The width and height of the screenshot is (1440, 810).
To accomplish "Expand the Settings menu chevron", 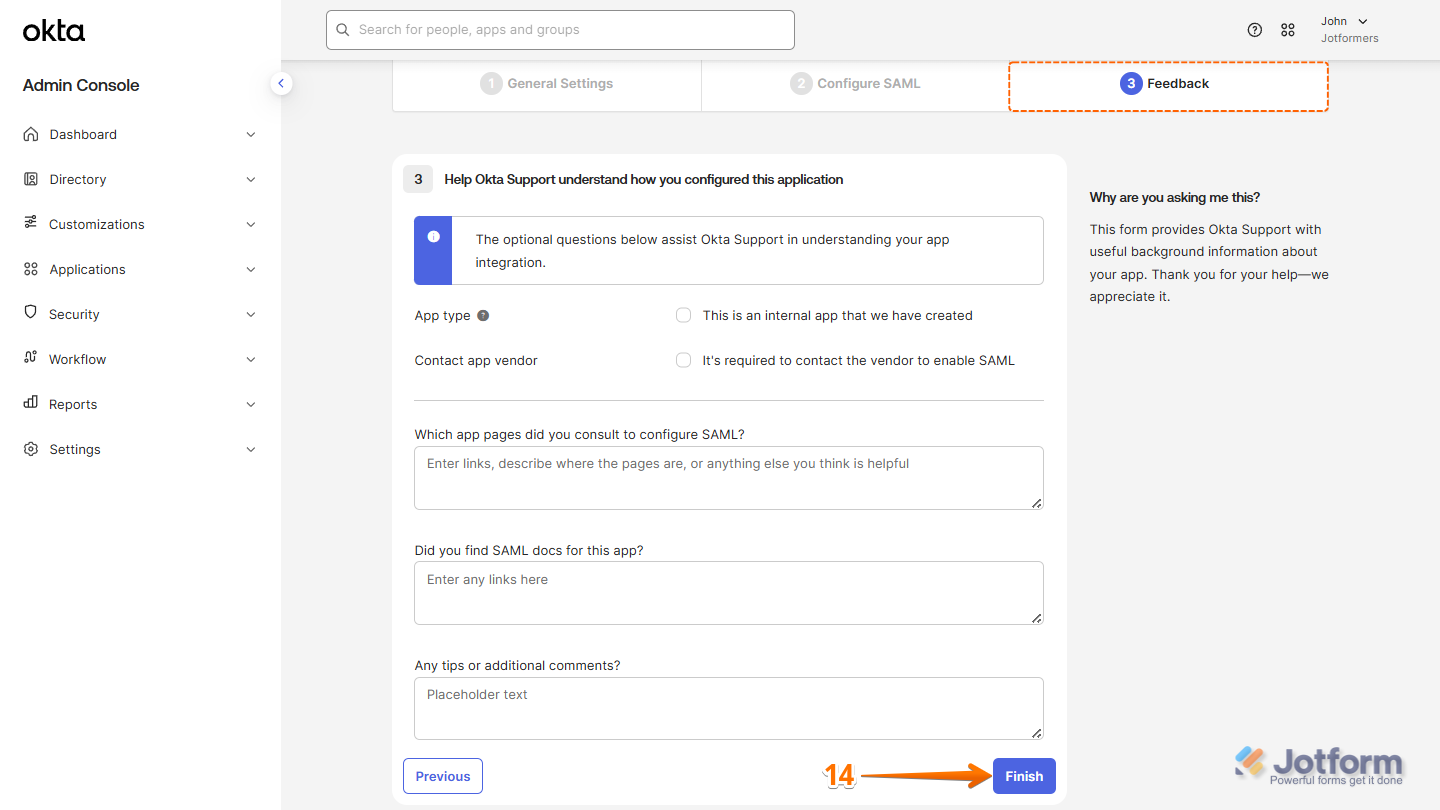I will [251, 450].
